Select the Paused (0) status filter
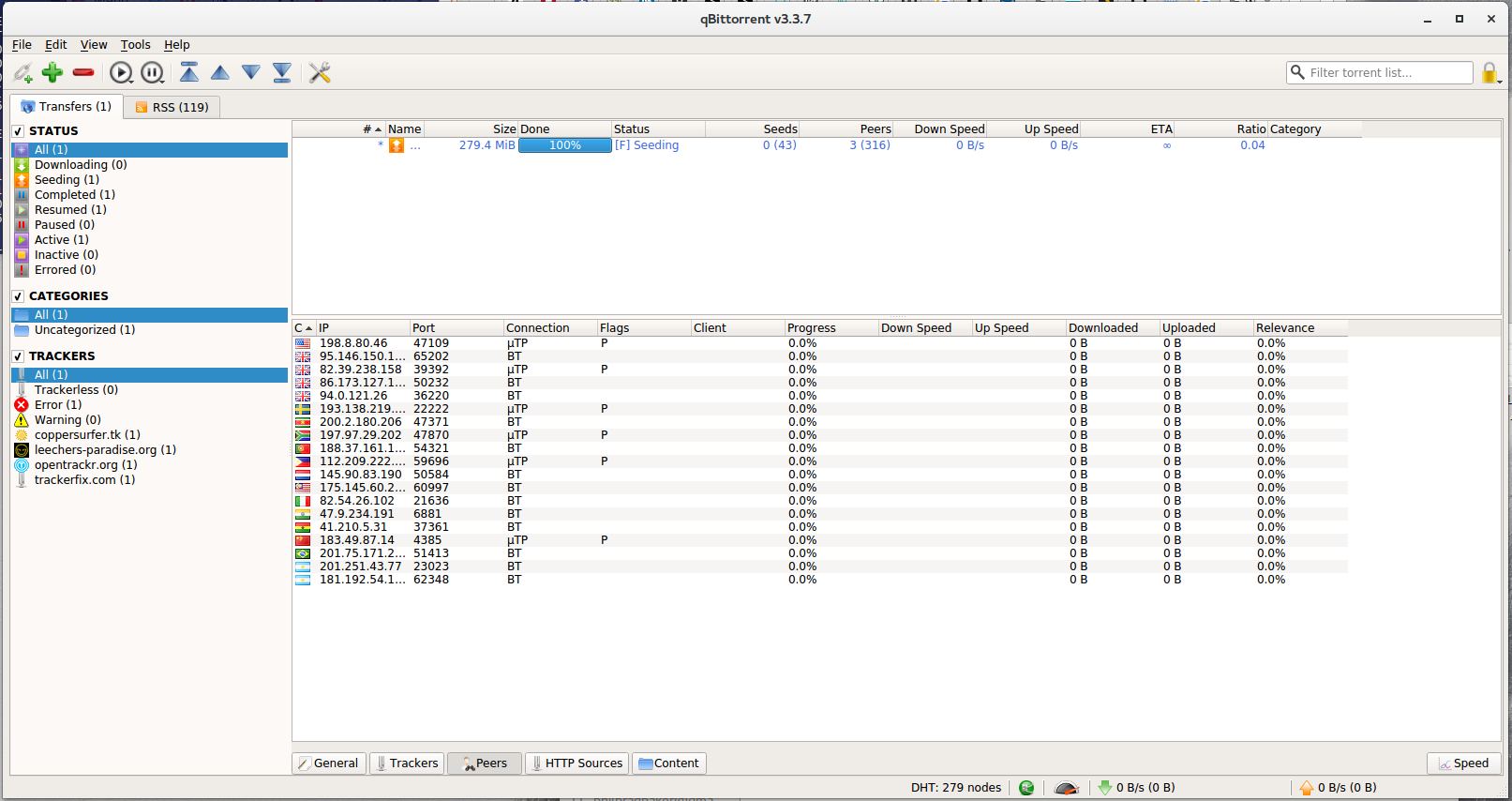This screenshot has height=801, width=1512. pos(150,225)
